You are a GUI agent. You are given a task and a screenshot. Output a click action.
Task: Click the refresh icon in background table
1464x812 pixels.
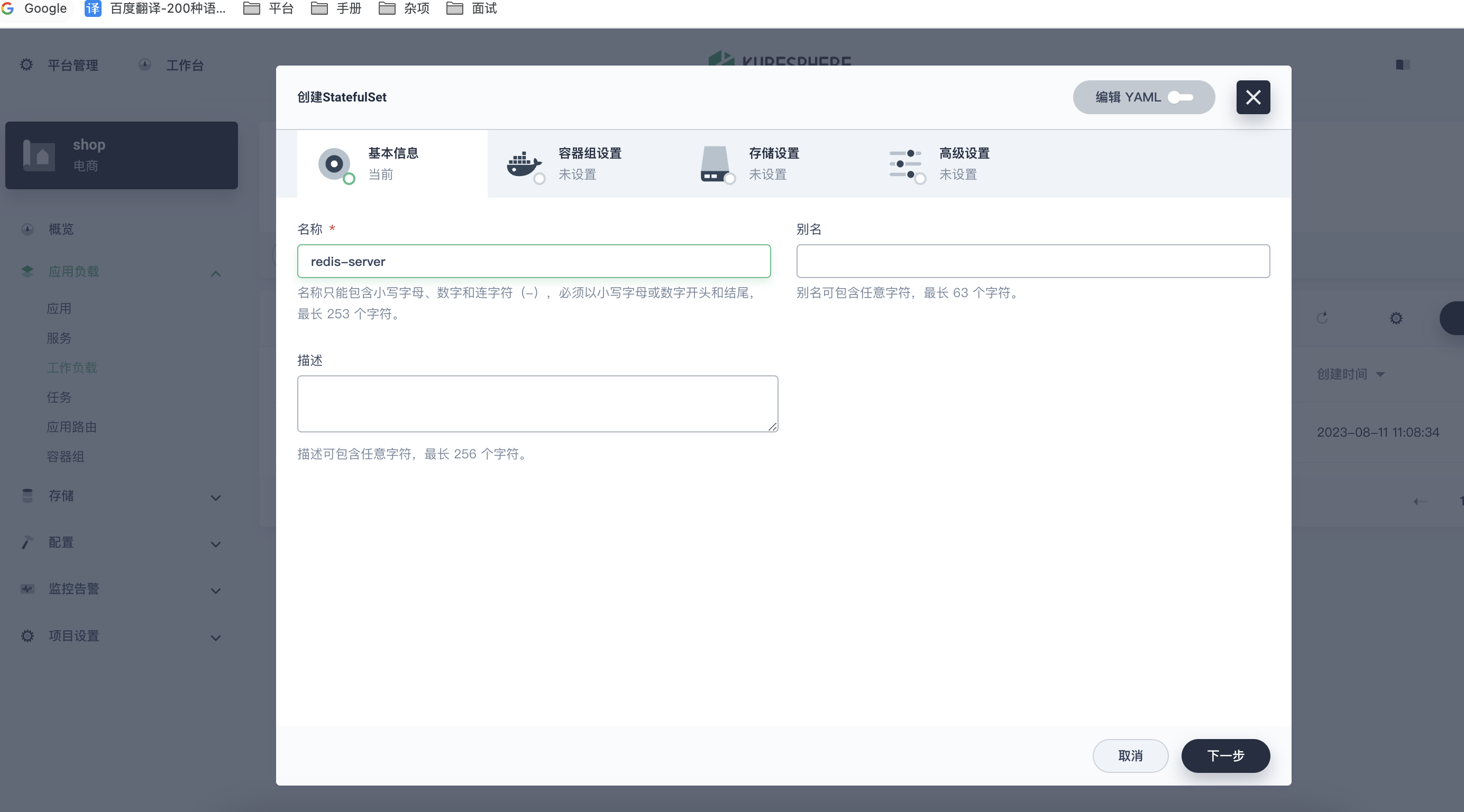click(x=1322, y=318)
